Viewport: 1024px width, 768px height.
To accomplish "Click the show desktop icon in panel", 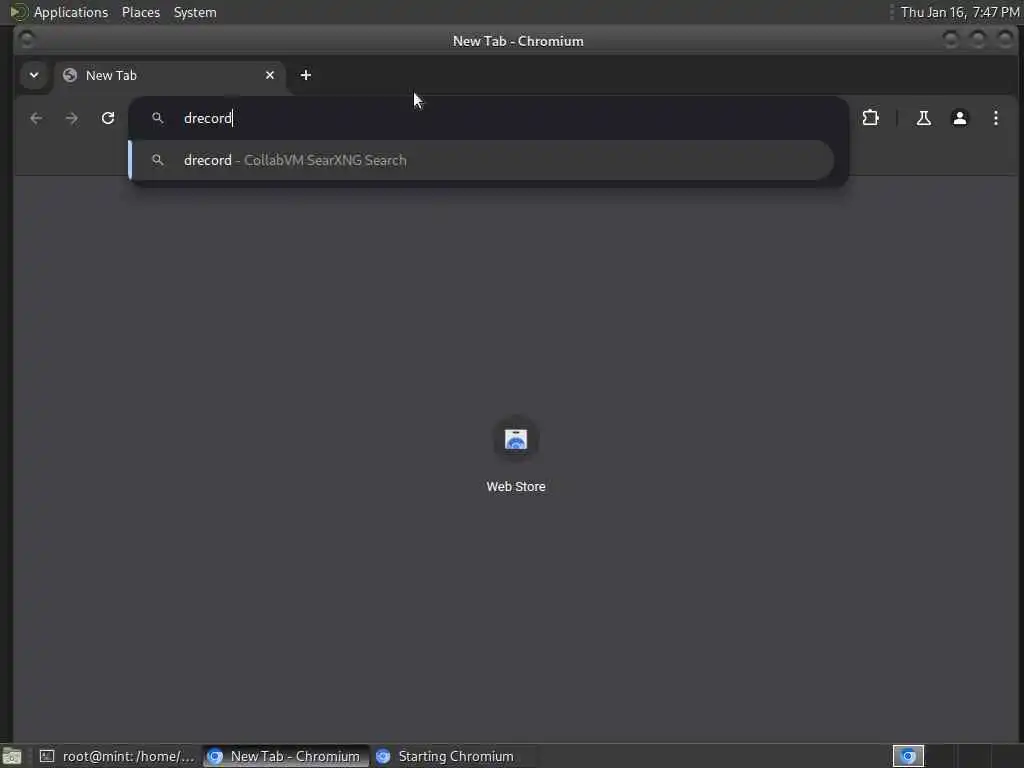I will click(x=12, y=756).
